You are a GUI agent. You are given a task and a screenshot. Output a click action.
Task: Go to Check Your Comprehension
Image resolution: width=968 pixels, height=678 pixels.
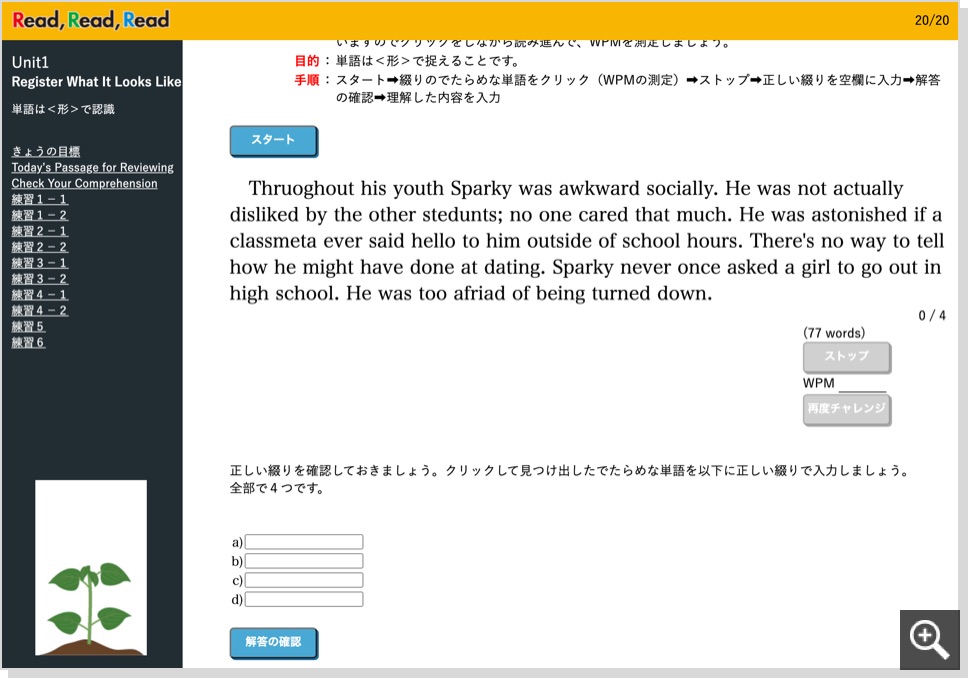[84, 184]
